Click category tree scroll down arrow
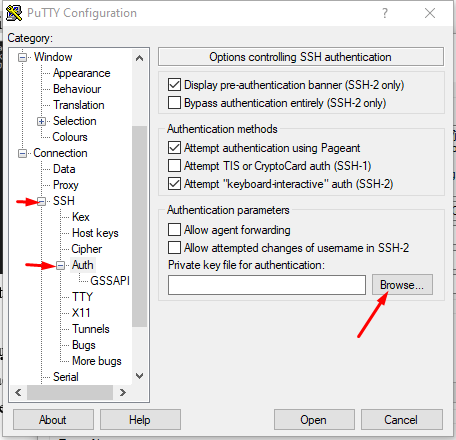This screenshot has width=456, height=440. click(x=140, y=376)
